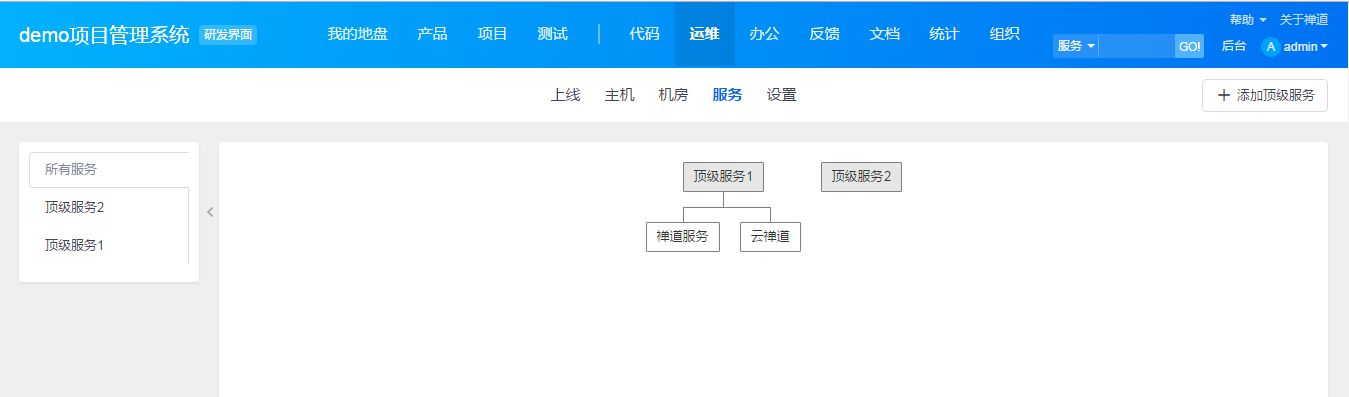Click the 添加顶级服务 button

1265,95
